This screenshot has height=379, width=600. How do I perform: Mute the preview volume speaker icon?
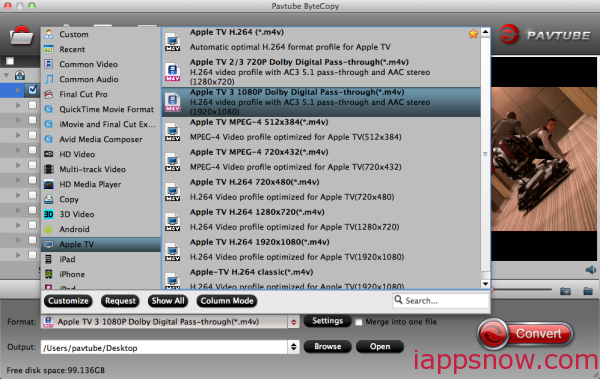(591, 270)
